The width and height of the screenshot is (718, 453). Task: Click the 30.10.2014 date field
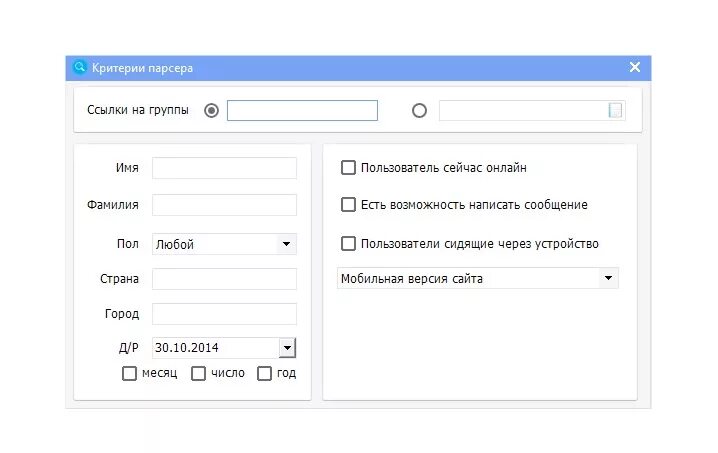216,348
